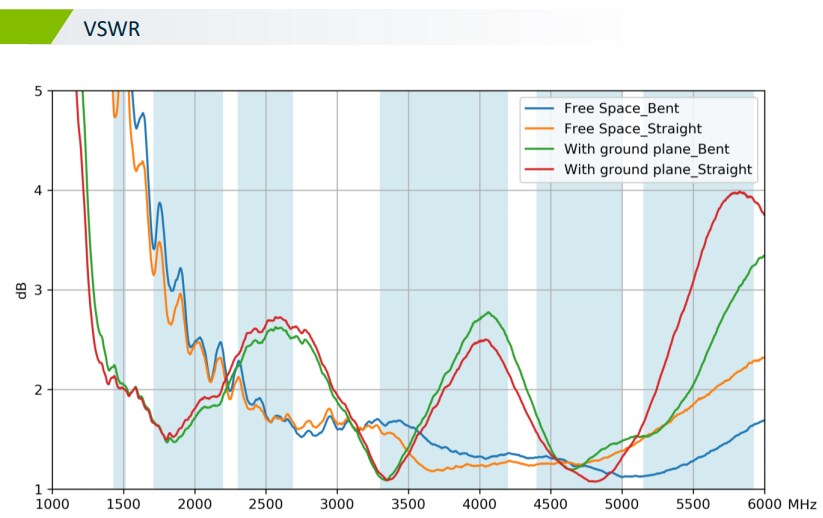Click the 6000 tick label on the x-axis
The height and width of the screenshot is (518, 823).
[x=764, y=504]
